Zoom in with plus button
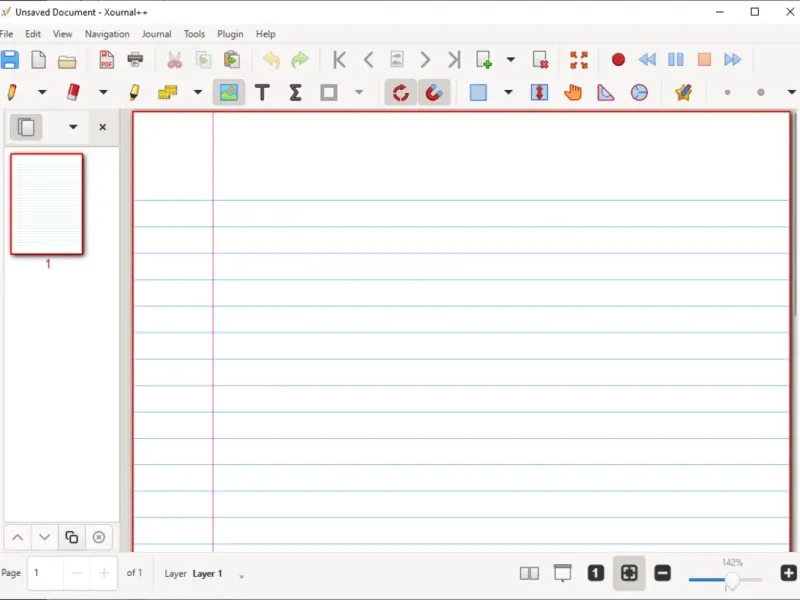Image resolution: width=800 pixels, height=600 pixels. point(788,573)
